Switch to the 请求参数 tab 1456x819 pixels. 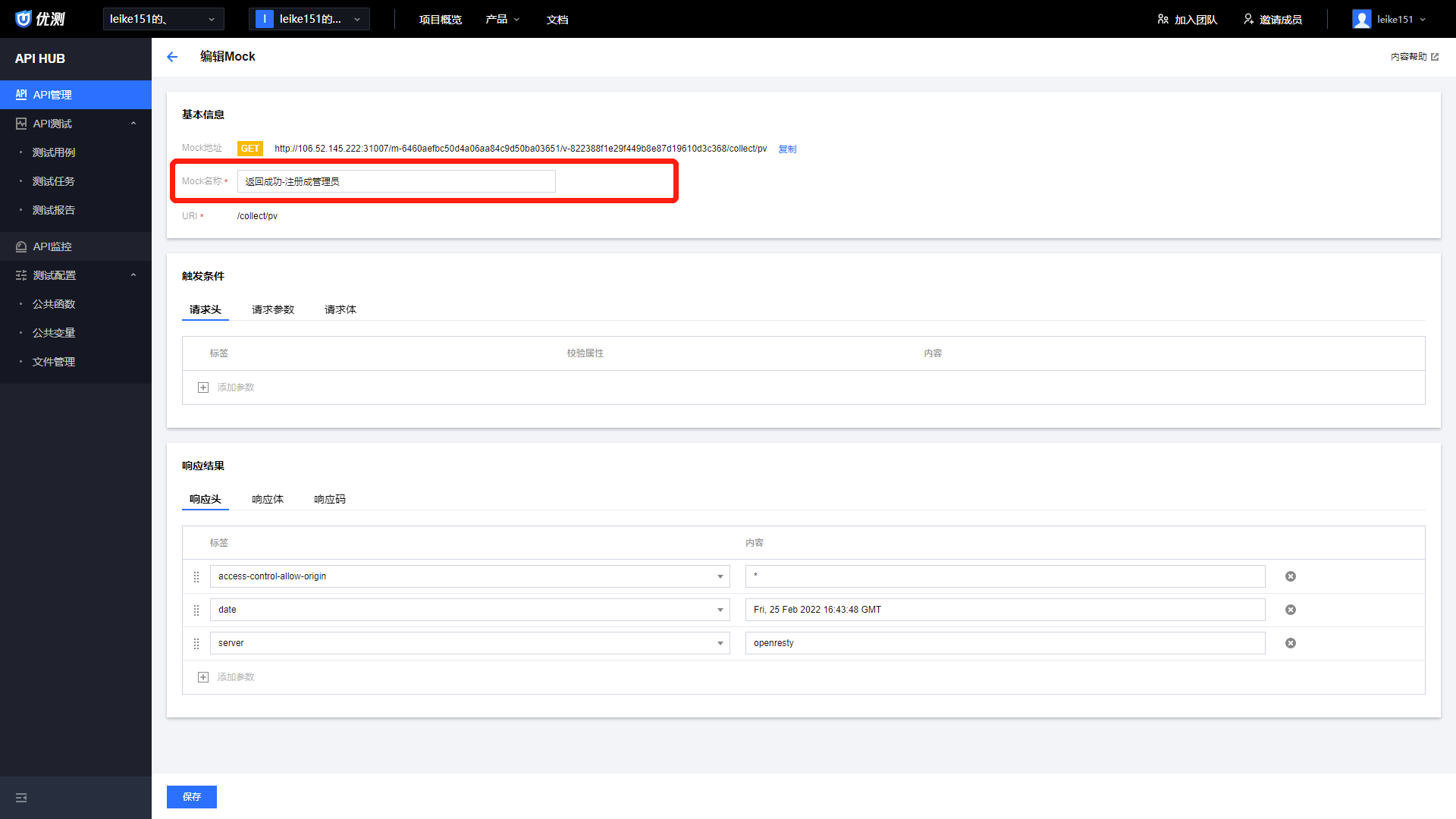(273, 309)
